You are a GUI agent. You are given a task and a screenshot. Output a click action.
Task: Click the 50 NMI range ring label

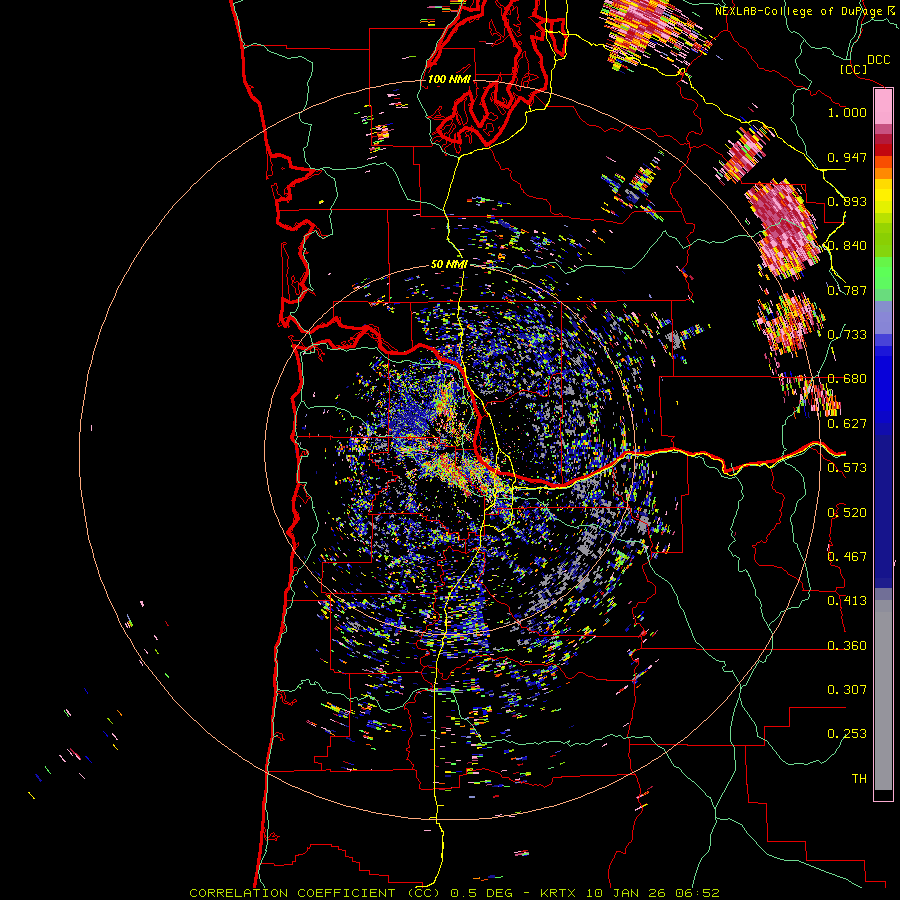[x=449, y=264]
